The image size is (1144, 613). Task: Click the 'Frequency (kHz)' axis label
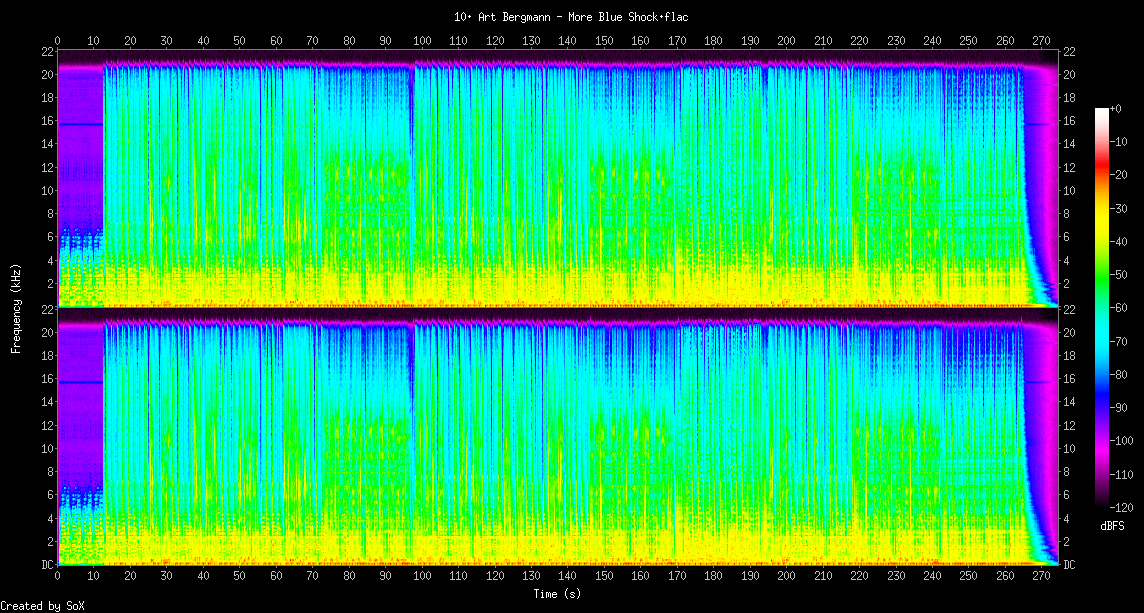[16, 307]
